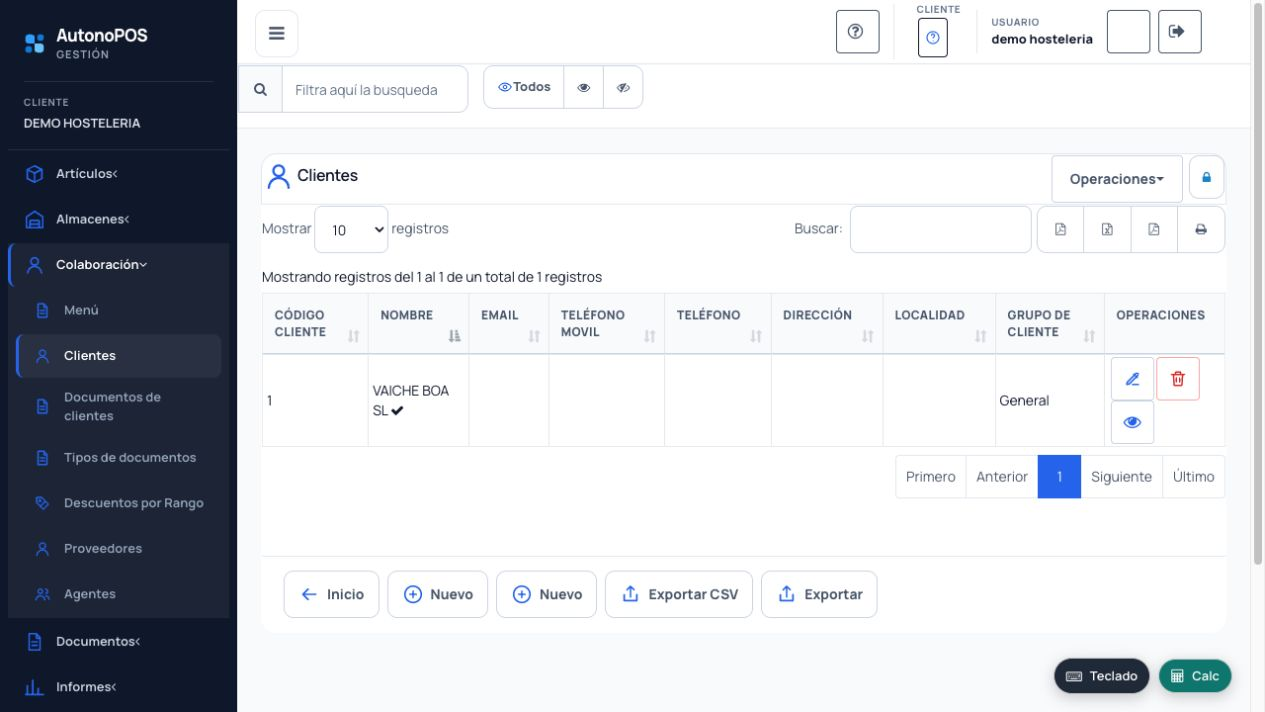Viewport: 1265px width, 712px height.
Task: Open the help question-mark button in header
Action: tap(857, 31)
